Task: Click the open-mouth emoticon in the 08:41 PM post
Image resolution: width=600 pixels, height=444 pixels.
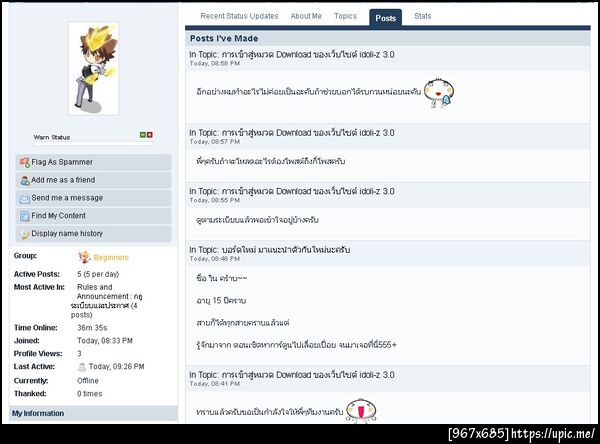Action: click(361, 411)
